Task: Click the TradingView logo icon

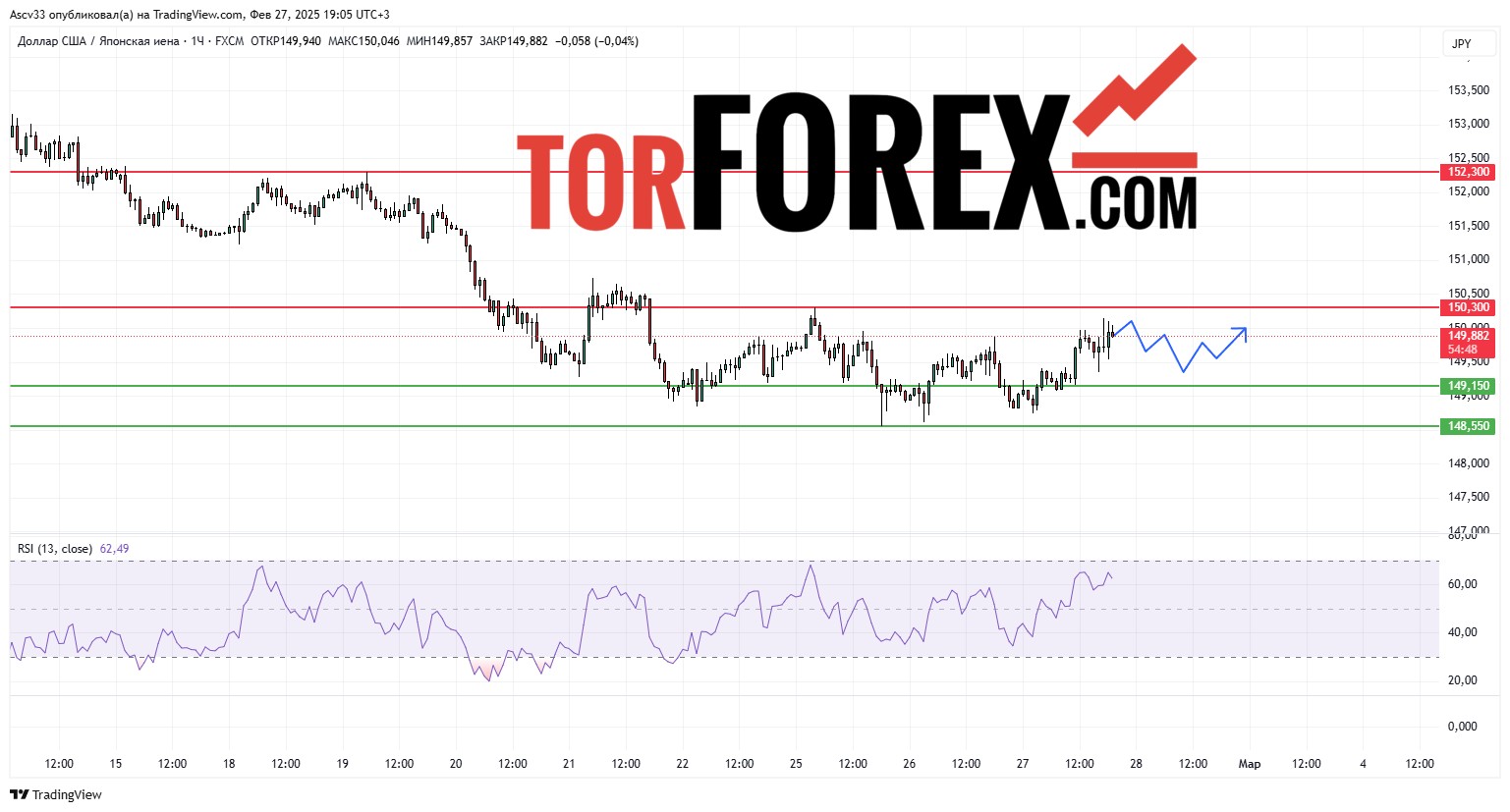Action: [x=20, y=794]
